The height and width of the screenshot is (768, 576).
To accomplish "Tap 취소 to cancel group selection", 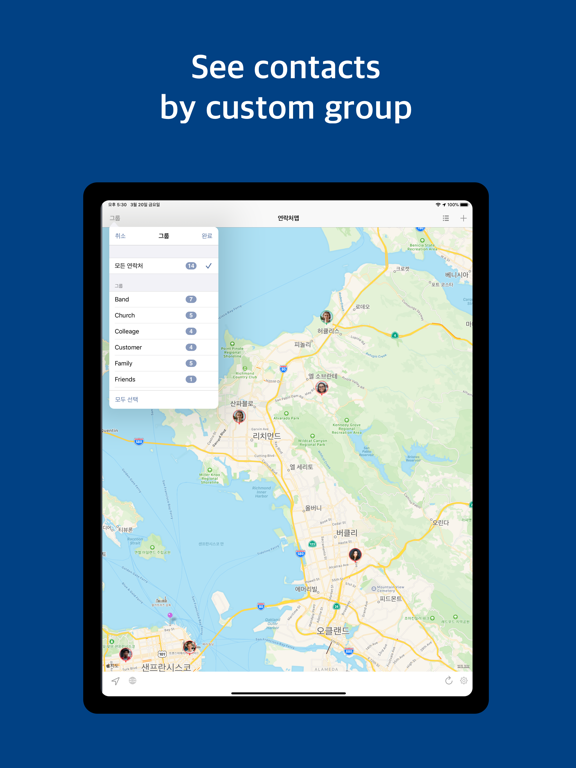I will click(120, 236).
